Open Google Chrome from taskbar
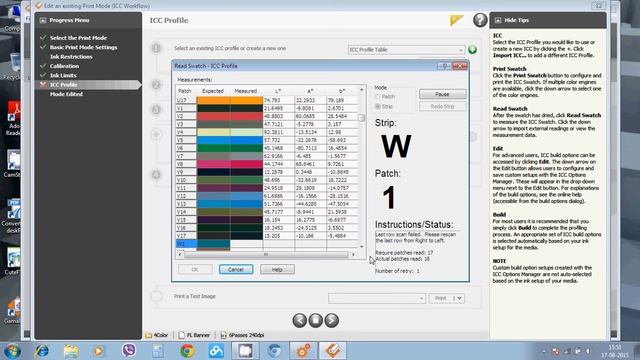This screenshot has height=360, width=640. tap(187, 351)
